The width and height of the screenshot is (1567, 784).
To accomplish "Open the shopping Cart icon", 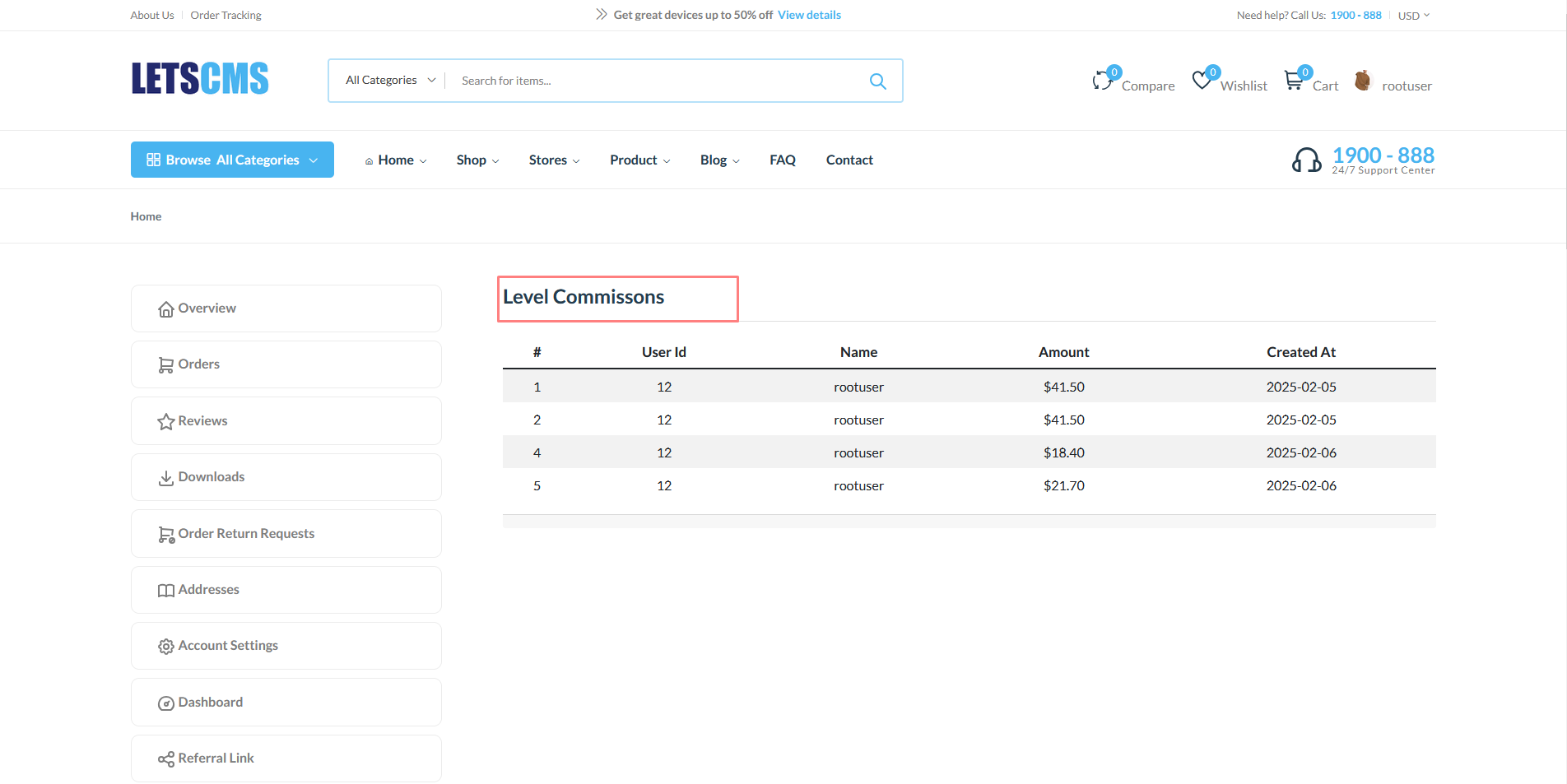I will point(1294,80).
